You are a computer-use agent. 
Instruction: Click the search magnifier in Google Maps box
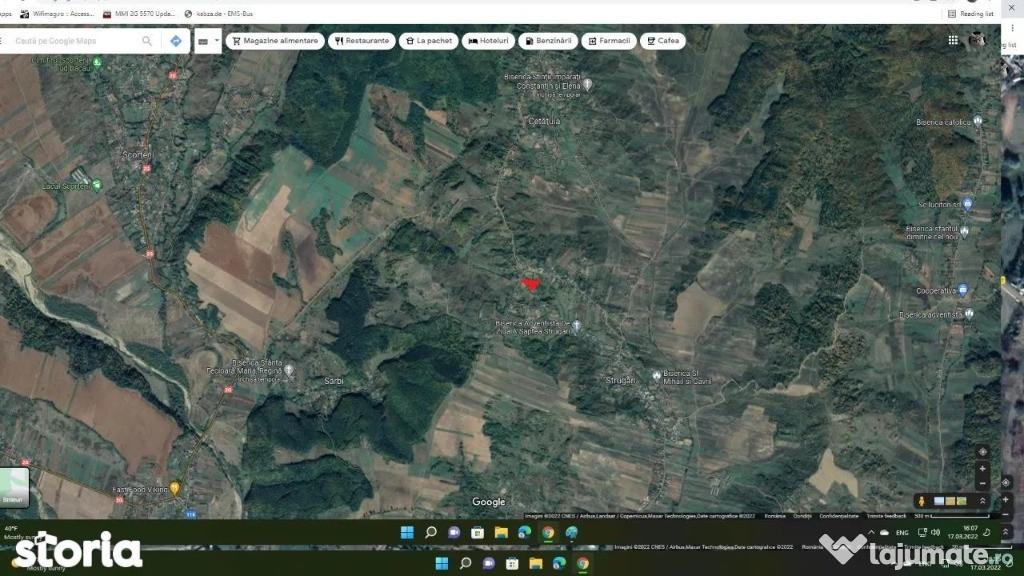[147, 41]
